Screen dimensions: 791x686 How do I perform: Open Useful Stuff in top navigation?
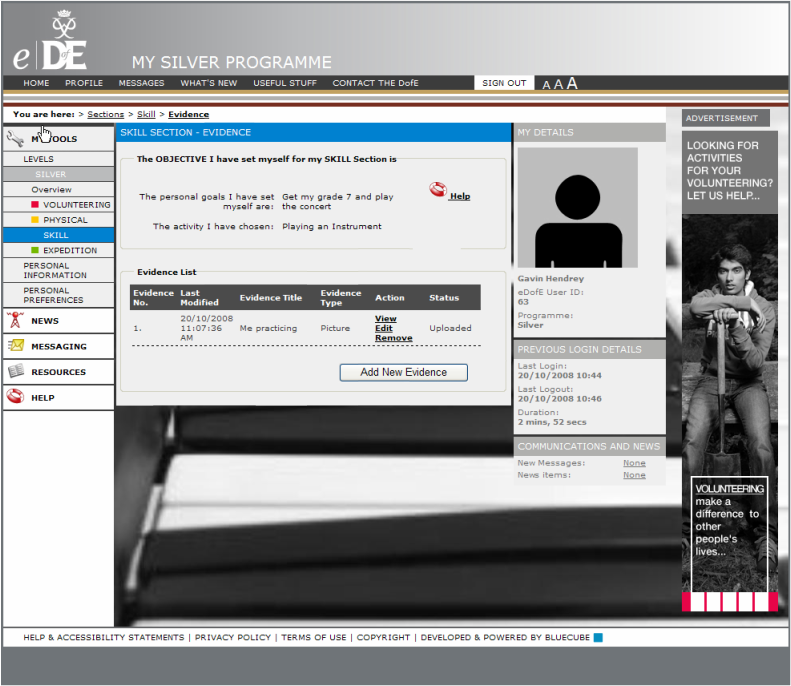pyautogui.click(x=285, y=83)
